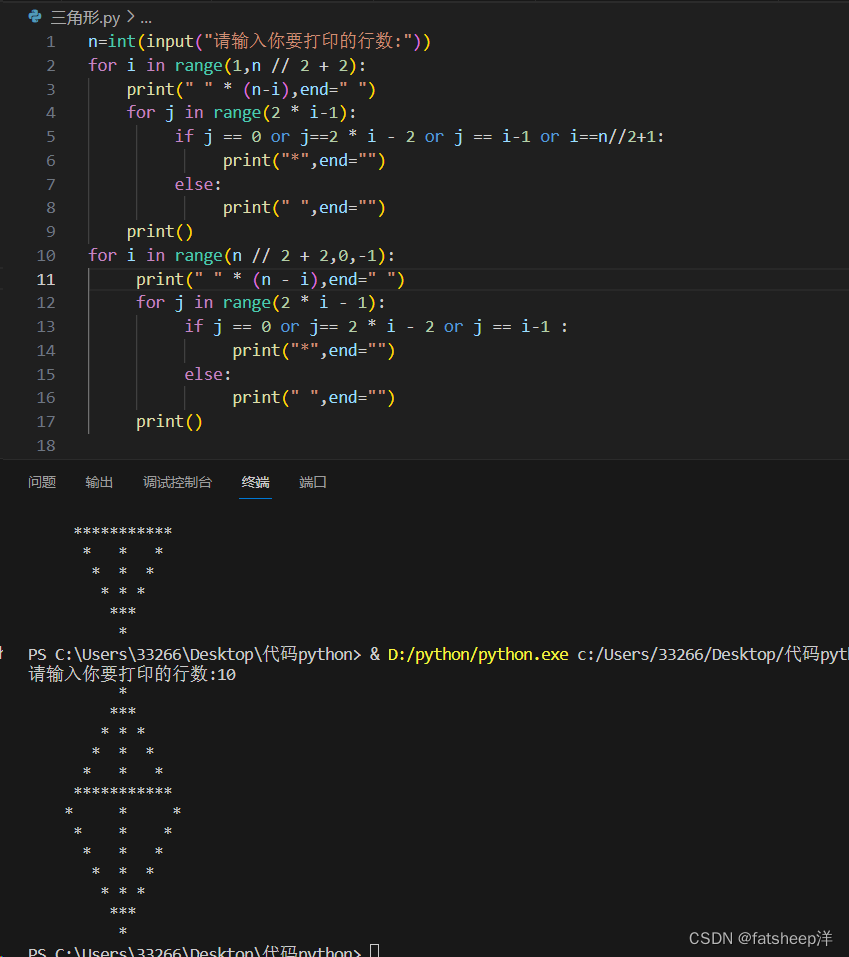Click the 'else:' on line 7
Image resolution: width=849 pixels, height=957 pixels.
tap(198, 184)
